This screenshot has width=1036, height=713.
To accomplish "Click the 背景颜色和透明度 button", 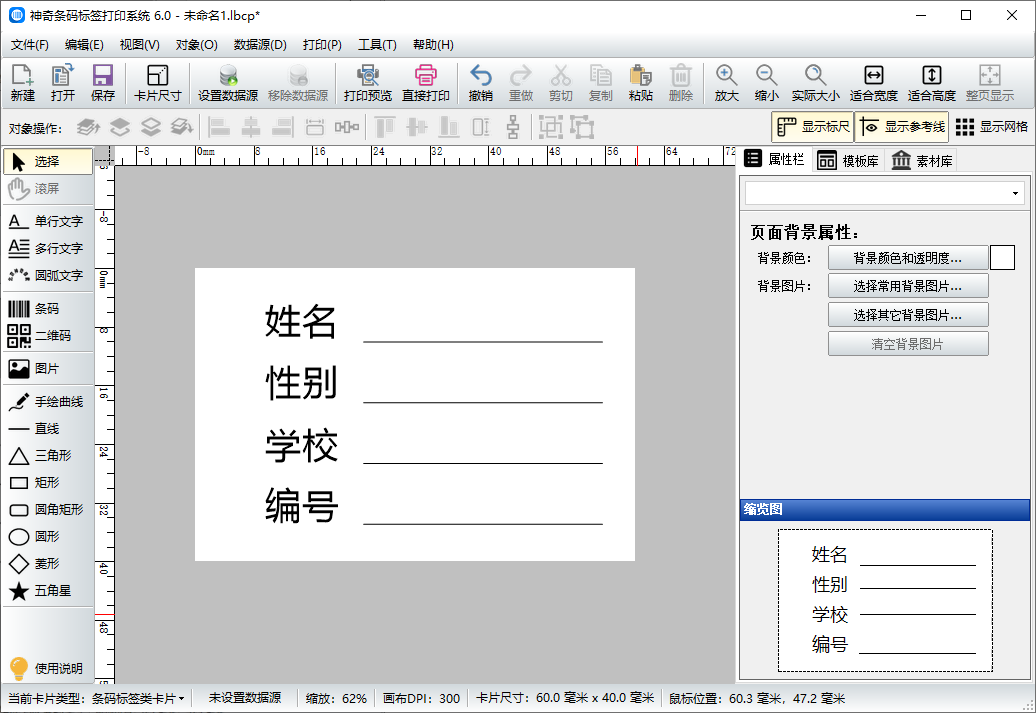I will [907, 258].
